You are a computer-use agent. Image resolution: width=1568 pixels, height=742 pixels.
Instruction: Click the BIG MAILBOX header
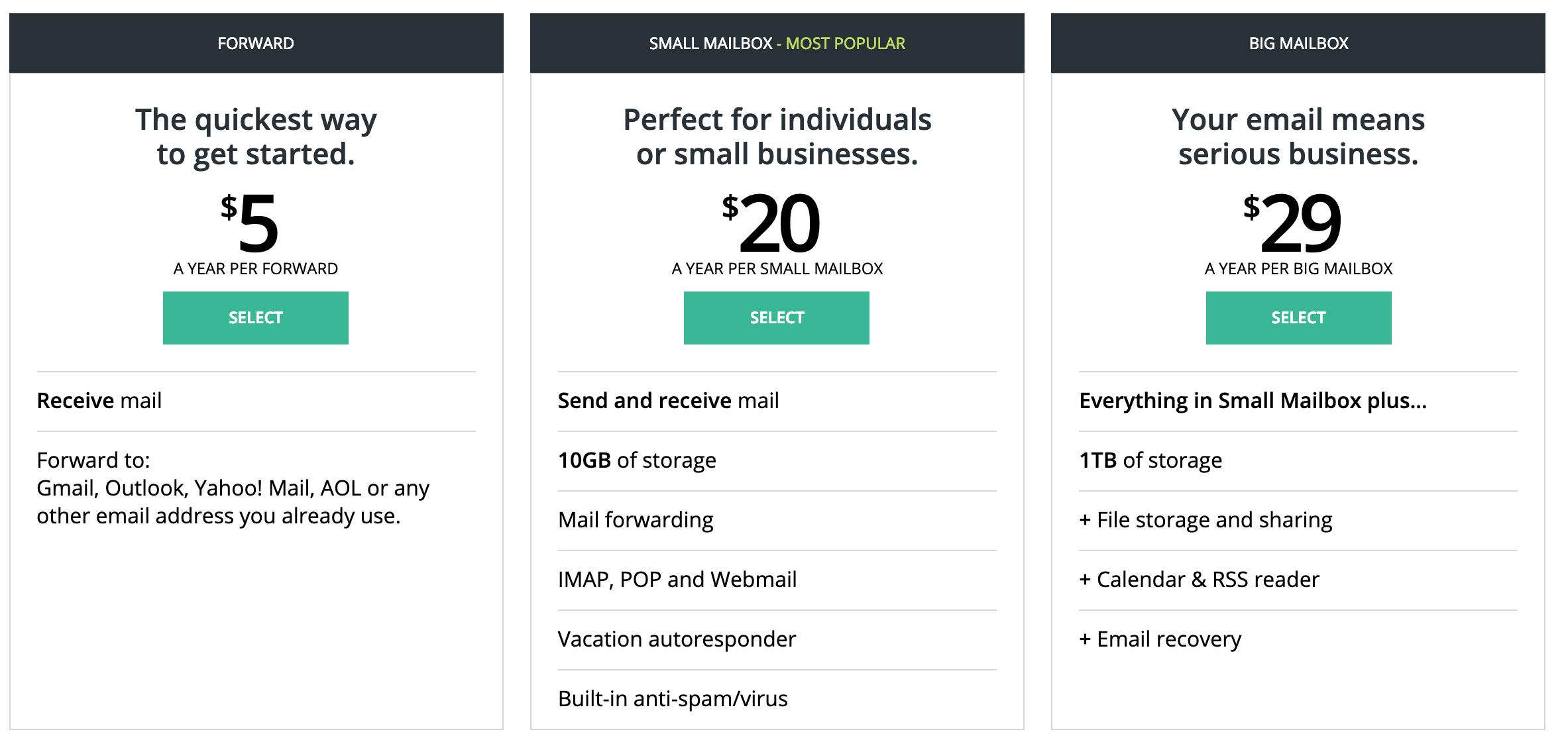1298,43
